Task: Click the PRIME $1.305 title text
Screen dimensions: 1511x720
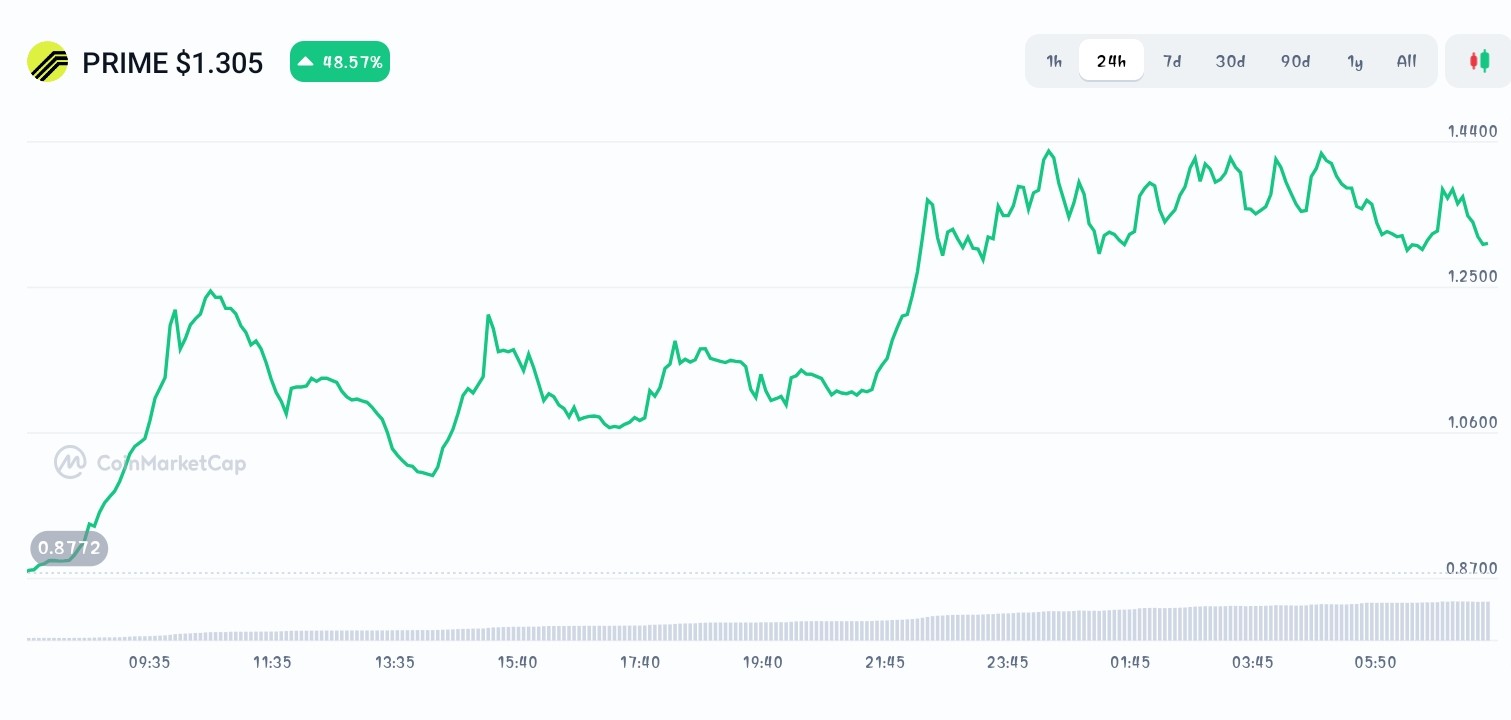Action: coord(172,62)
